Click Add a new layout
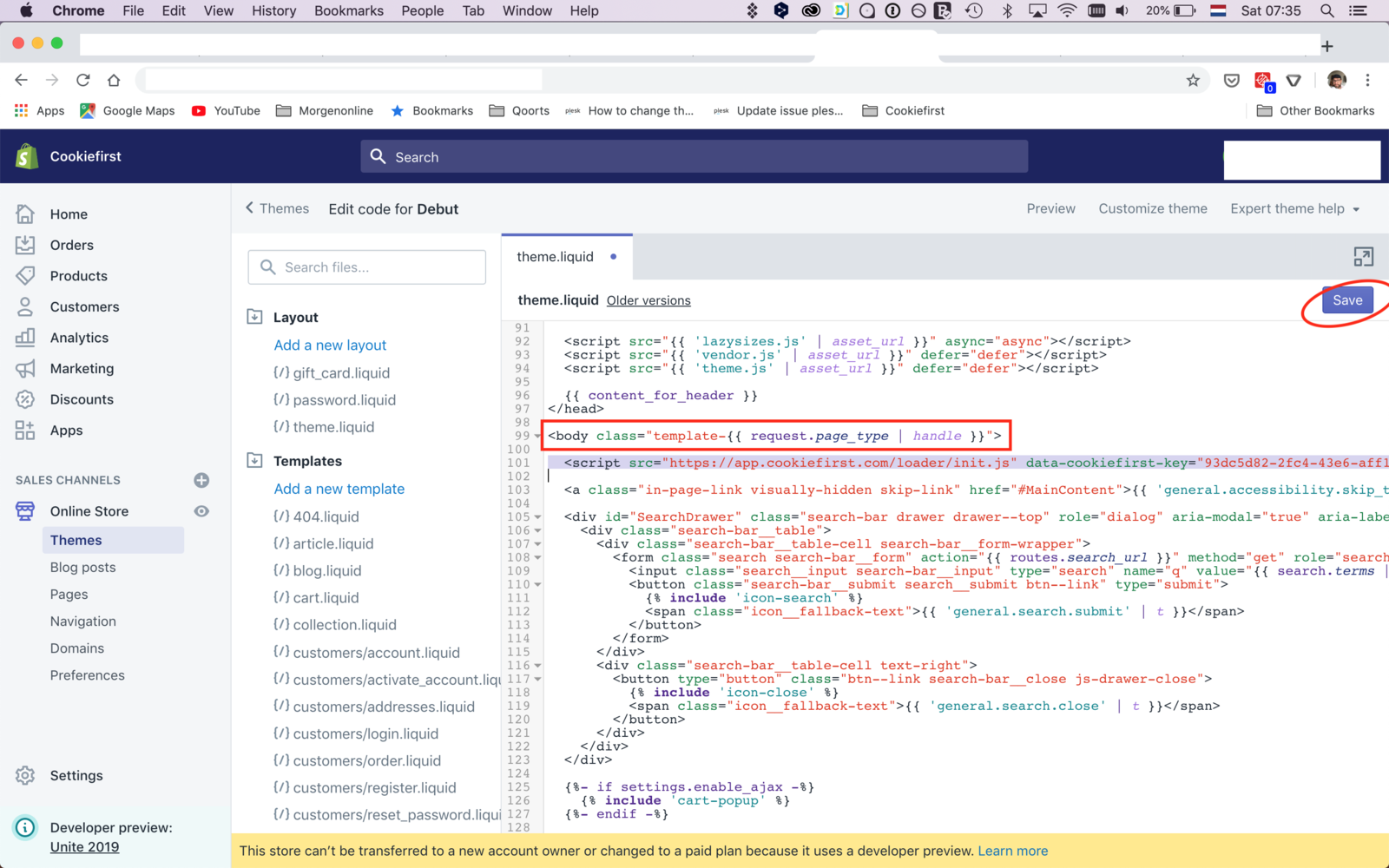The width and height of the screenshot is (1389, 868). click(330, 345)
